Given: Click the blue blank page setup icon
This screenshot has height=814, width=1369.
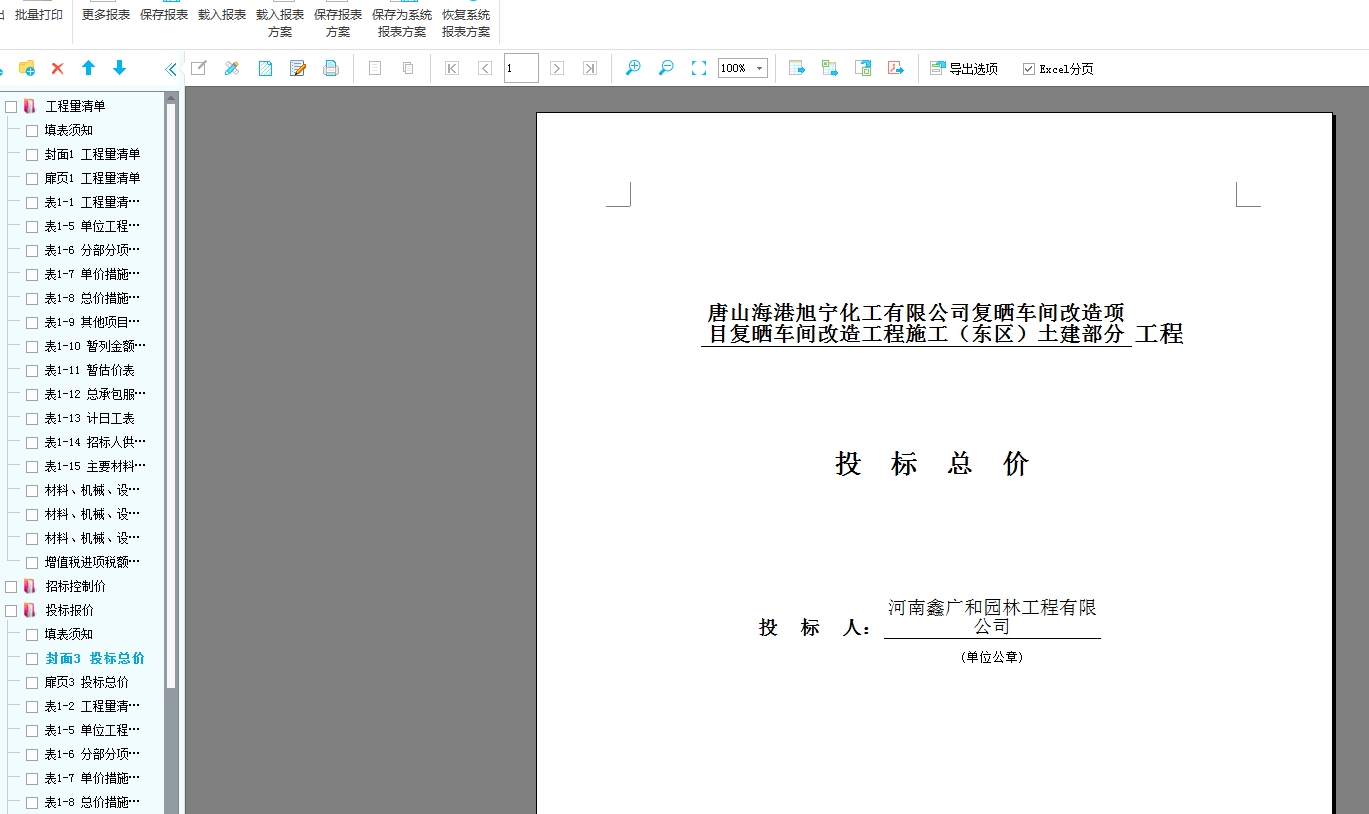Looking at the screenshot, I should 265,68.
